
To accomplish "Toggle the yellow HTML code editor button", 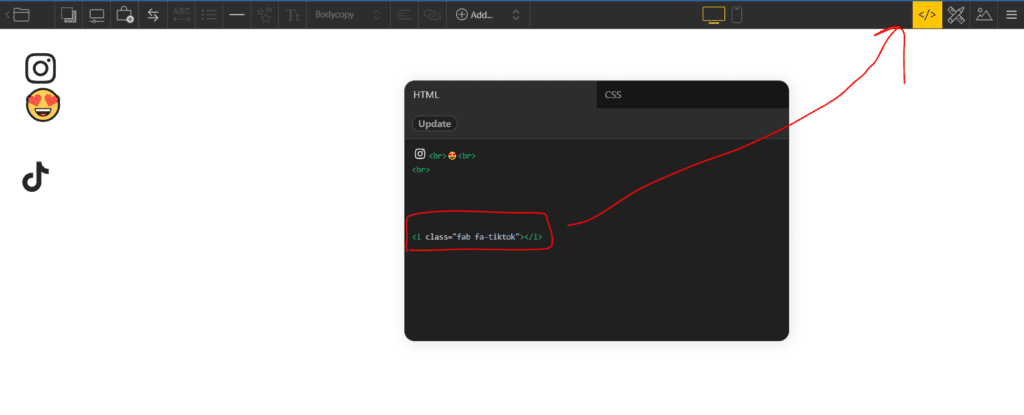I will click(x=927, y=14).
